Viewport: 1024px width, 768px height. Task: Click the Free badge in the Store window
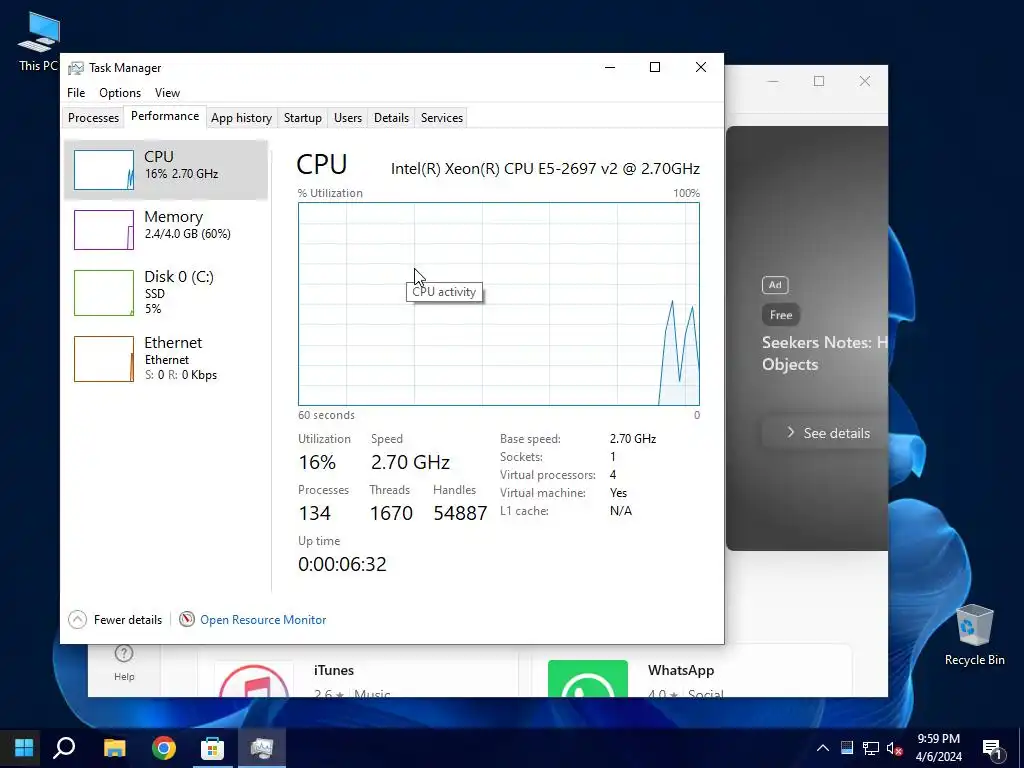point(780,315)
